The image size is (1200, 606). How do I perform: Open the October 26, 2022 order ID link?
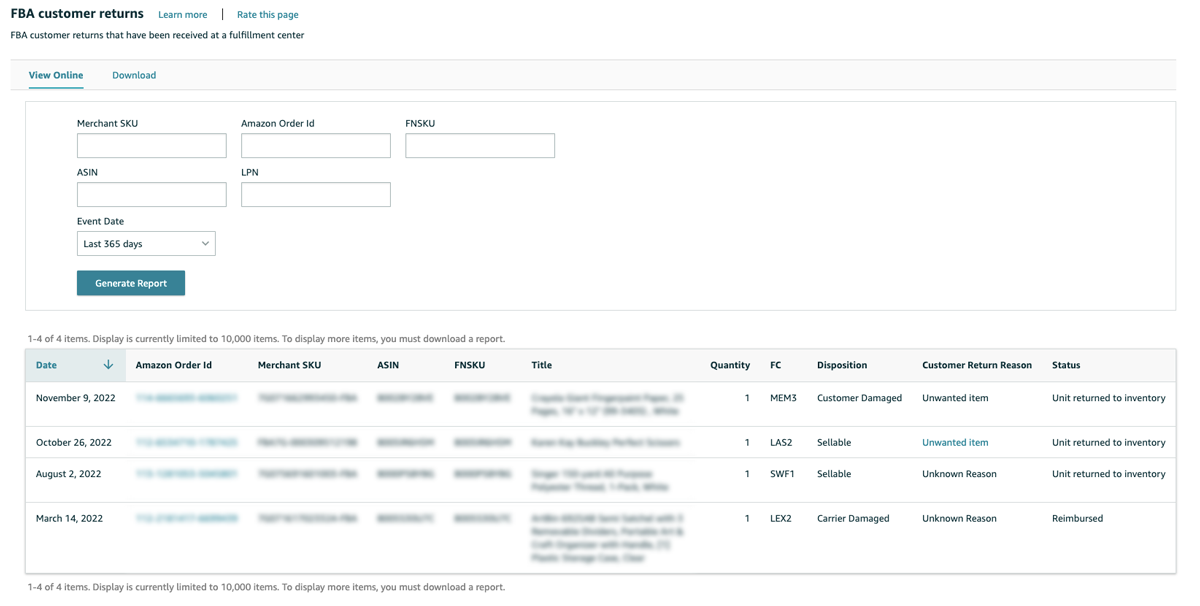click(x=186, y=442)
